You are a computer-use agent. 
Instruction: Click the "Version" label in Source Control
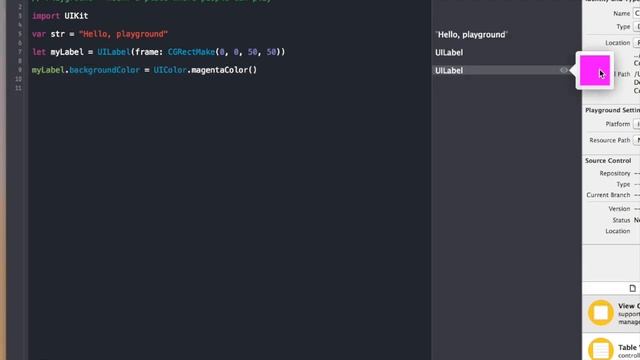[619, 209]
